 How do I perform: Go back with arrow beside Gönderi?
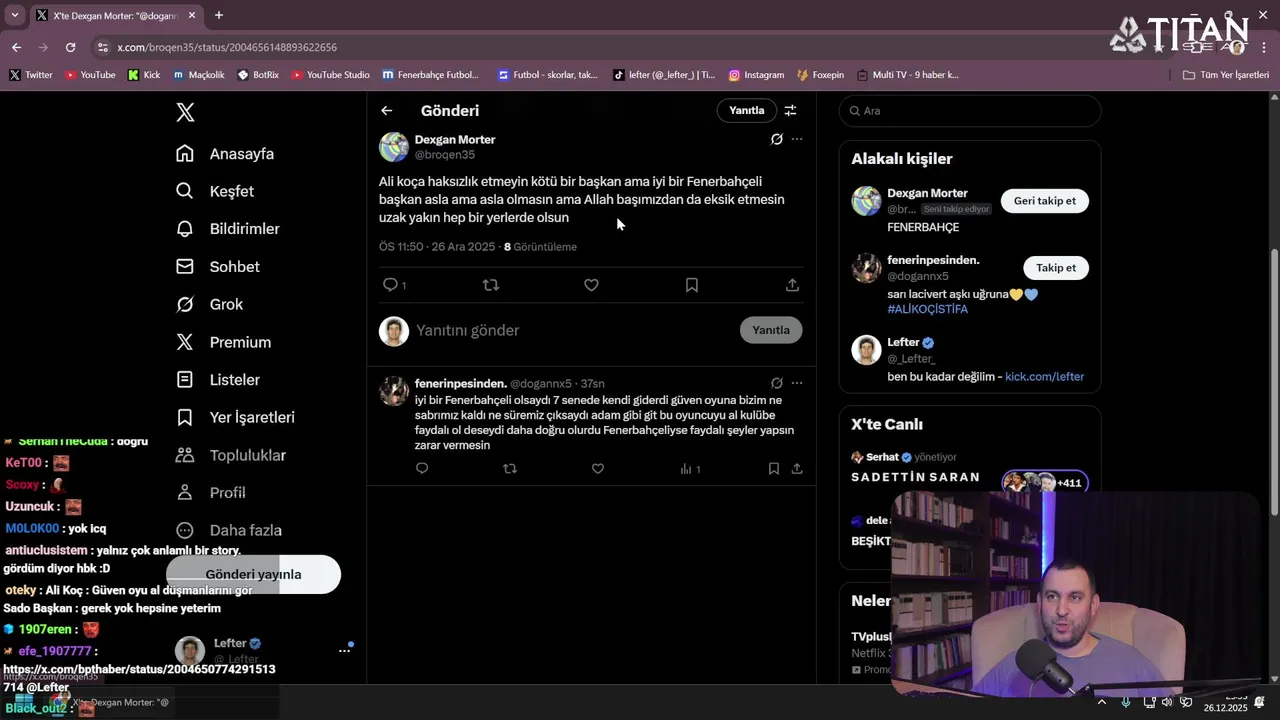(387, 111)
